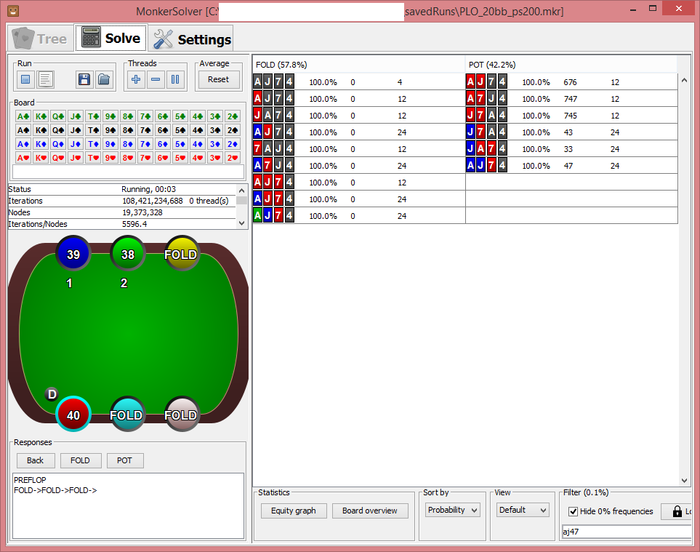Select POT hand row with value 745
This screenshot has width=700, height=552.
coord(571,116)
